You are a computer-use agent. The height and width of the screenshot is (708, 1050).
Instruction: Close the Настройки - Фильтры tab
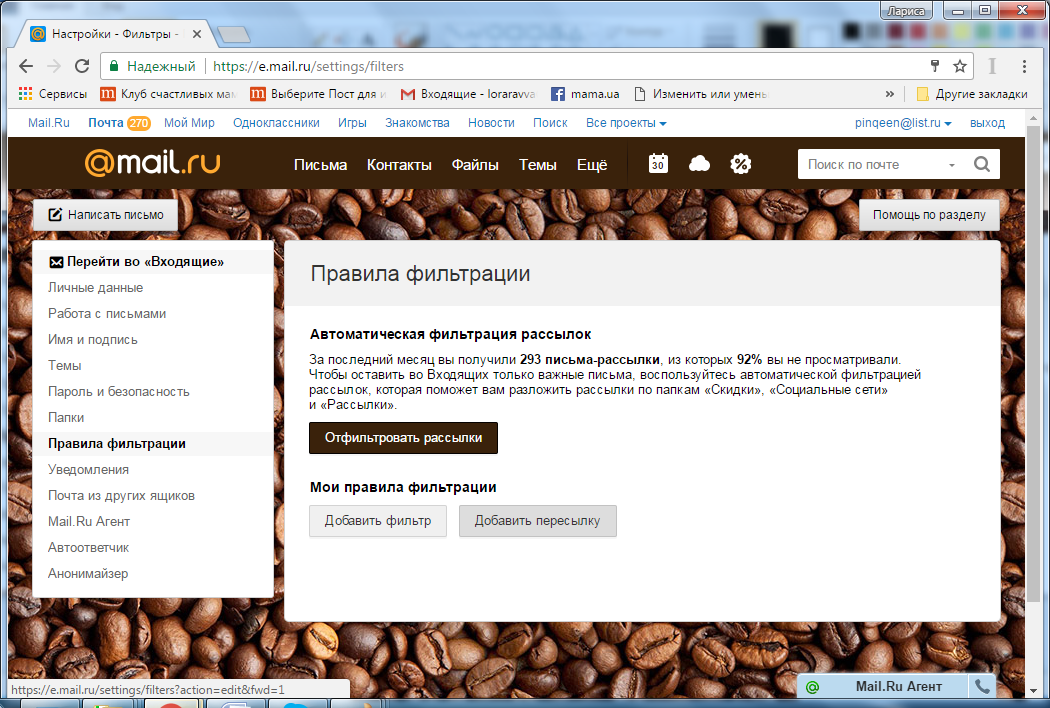197,33
